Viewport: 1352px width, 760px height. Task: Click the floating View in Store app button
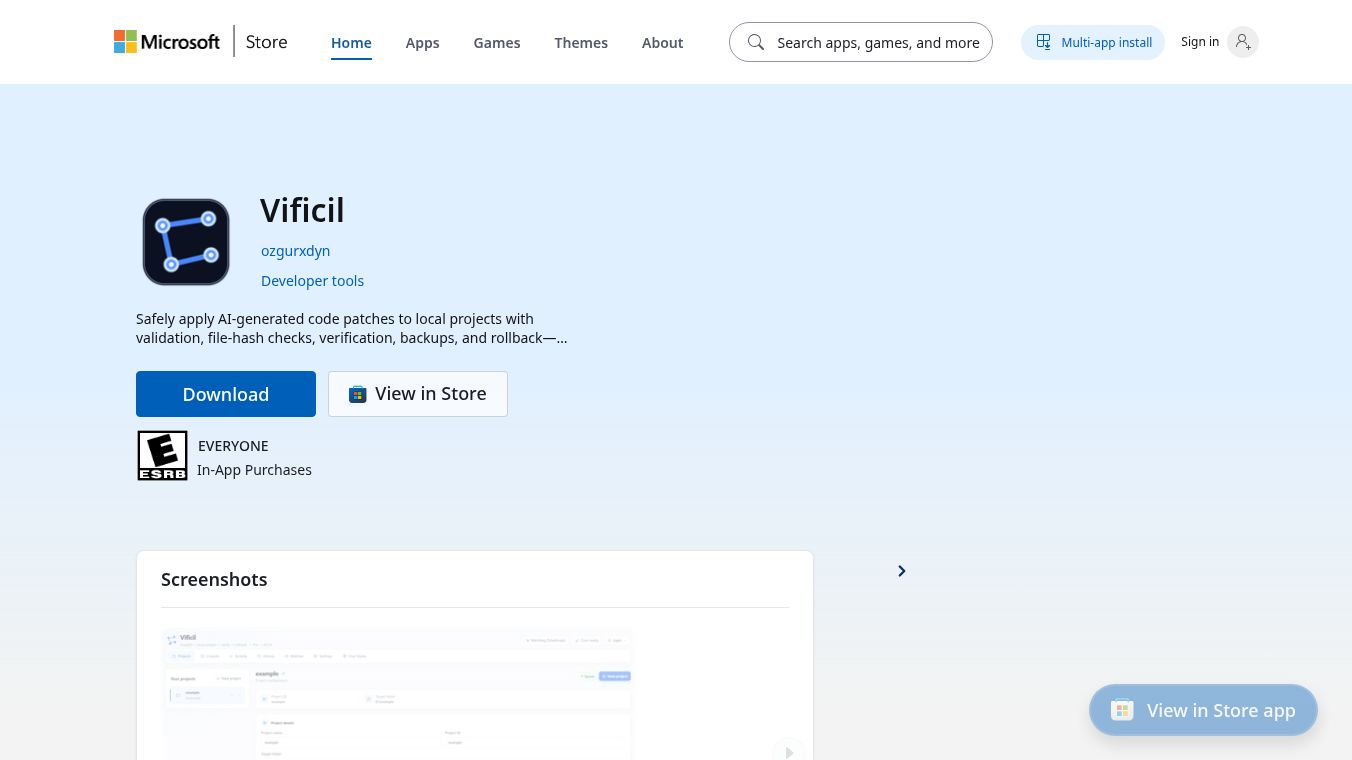click(1203, 710)
